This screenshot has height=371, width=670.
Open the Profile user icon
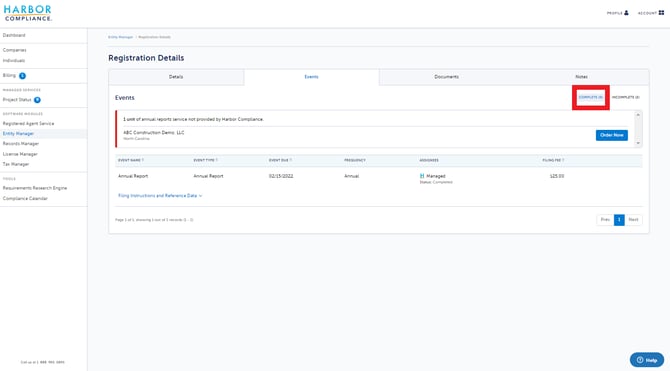click(626, 13)
